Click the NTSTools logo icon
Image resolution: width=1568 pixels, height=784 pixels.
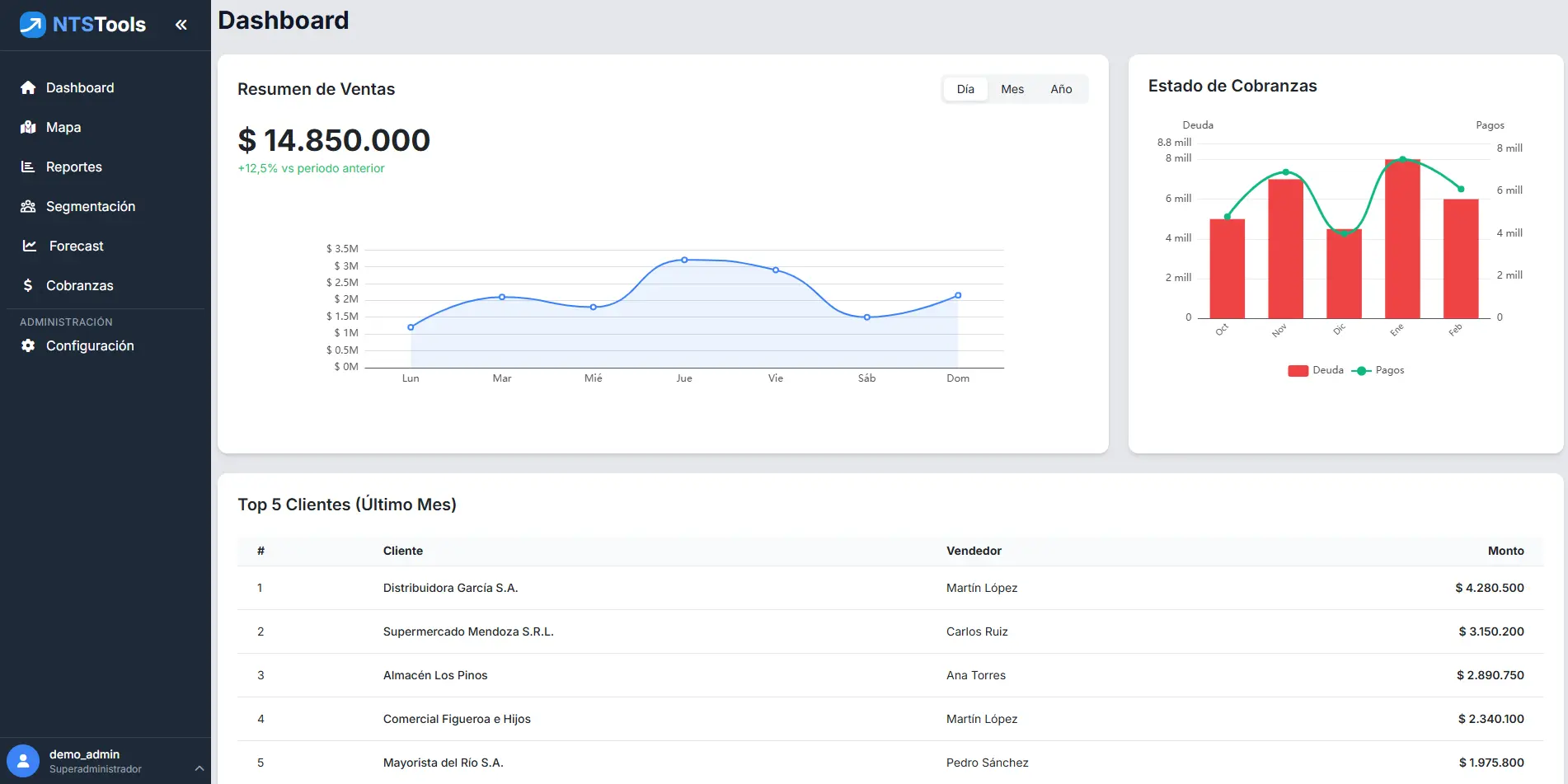click(x=31, y=24)
